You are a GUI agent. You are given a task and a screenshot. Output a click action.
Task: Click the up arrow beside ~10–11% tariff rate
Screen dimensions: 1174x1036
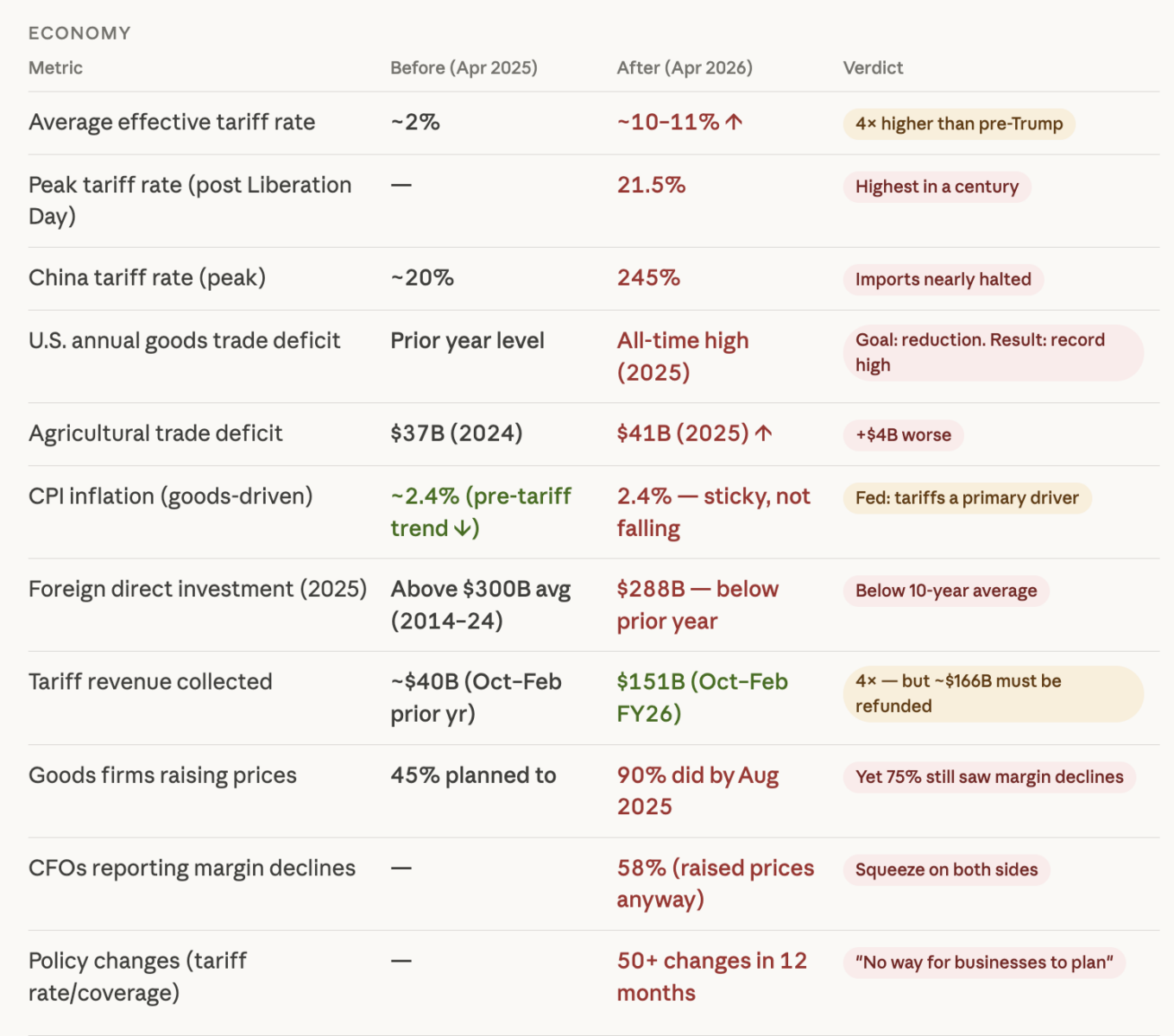point(734,123)
